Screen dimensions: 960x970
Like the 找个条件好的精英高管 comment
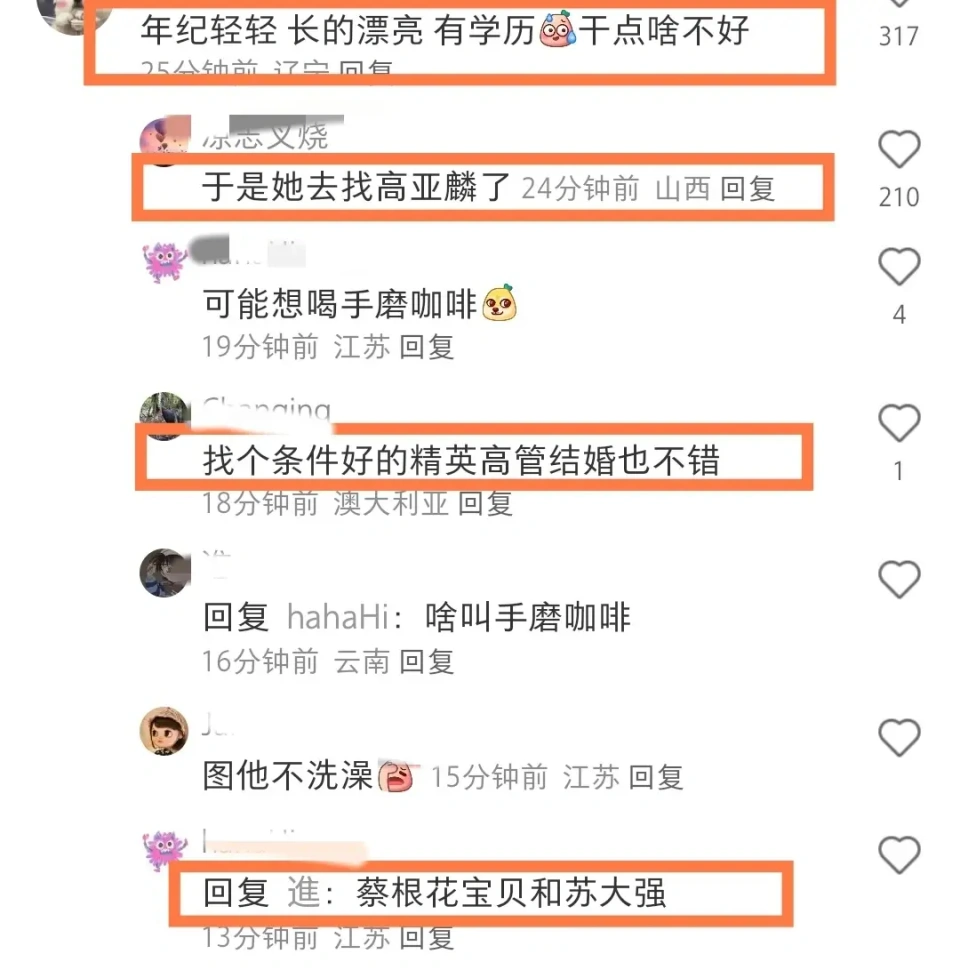point(899,423)
